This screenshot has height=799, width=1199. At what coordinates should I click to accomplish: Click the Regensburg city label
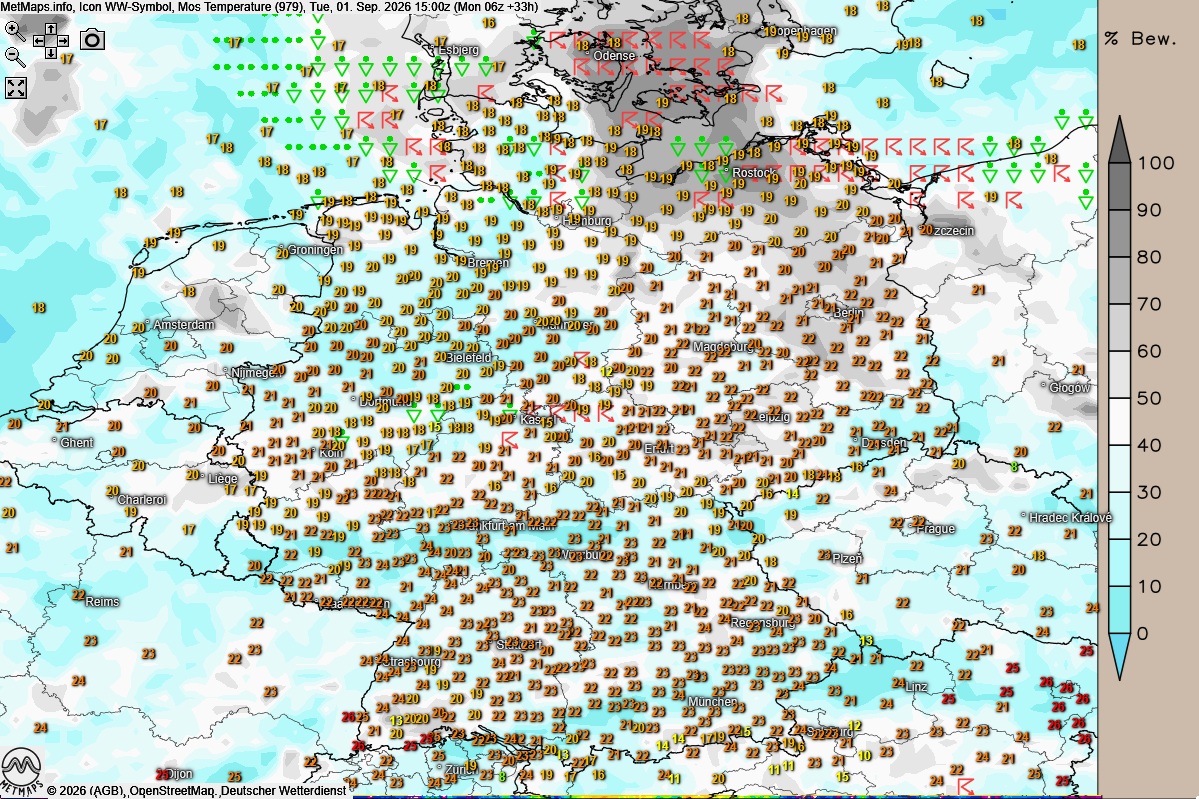[762, 623]
